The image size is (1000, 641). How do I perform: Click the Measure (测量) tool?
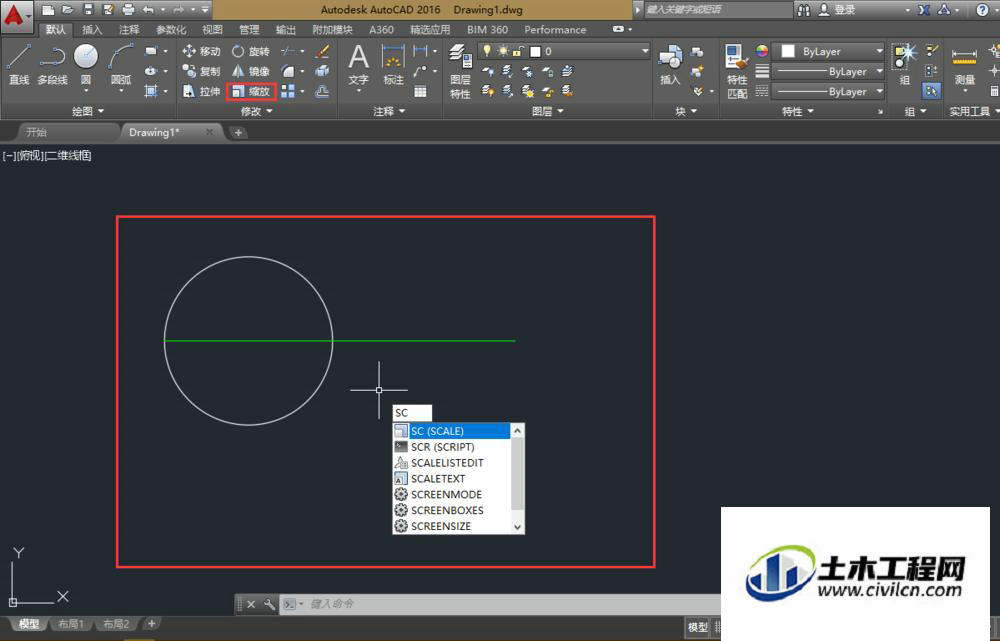[x=964, y=64]
